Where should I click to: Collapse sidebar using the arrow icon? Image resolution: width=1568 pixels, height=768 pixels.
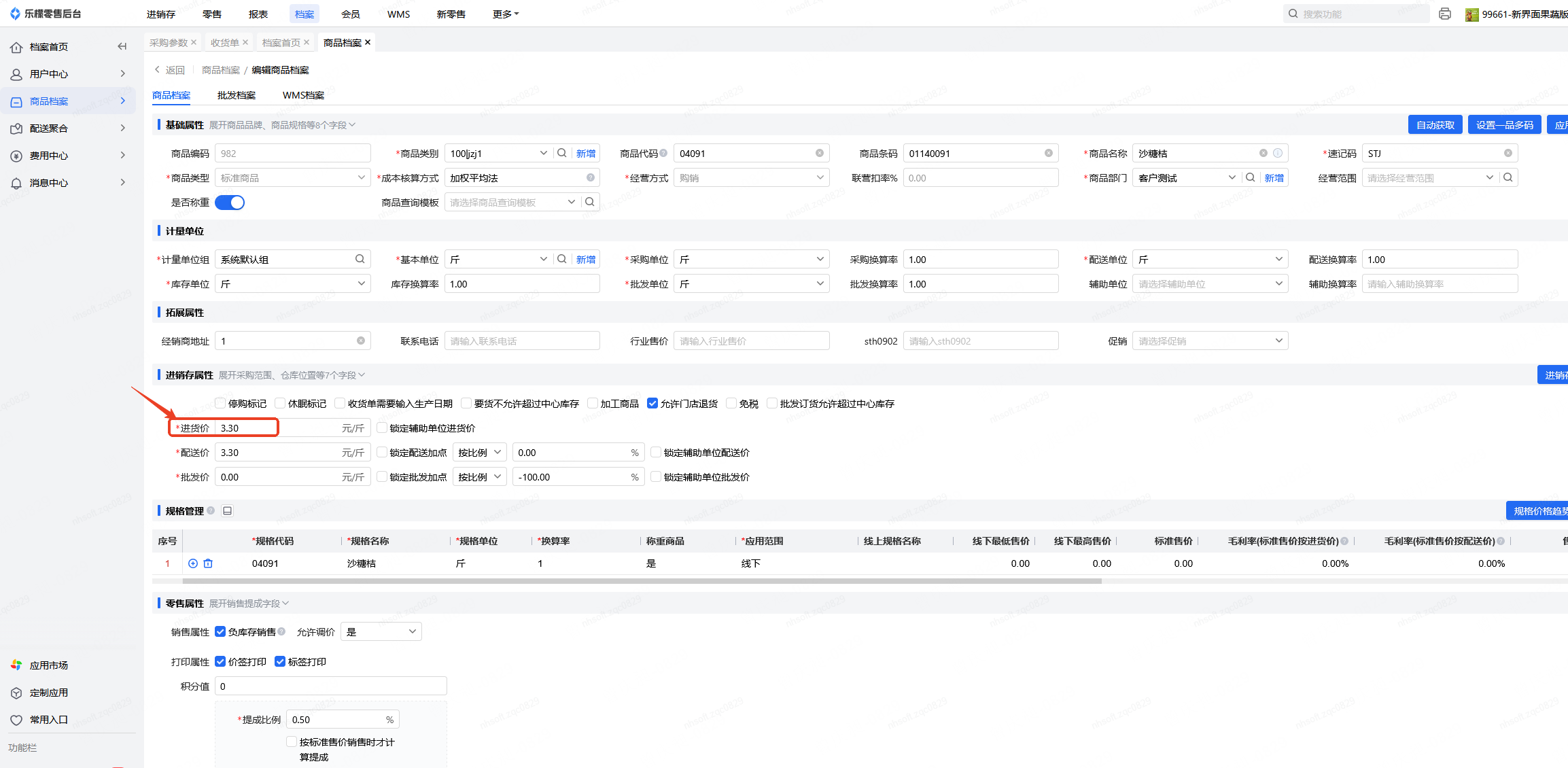pyautogui.click(x=122, y=46)
